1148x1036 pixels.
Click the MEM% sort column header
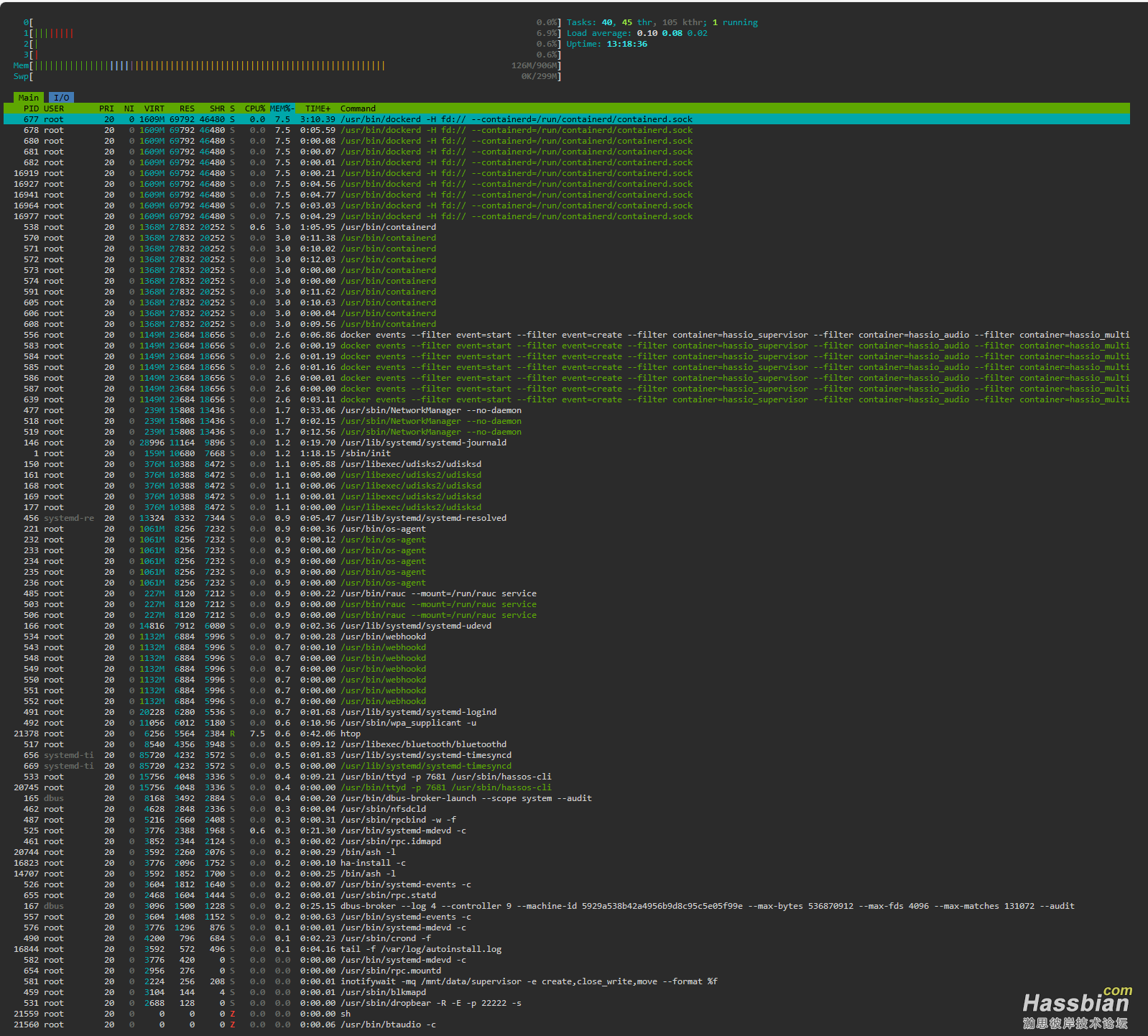coord(282,108)
